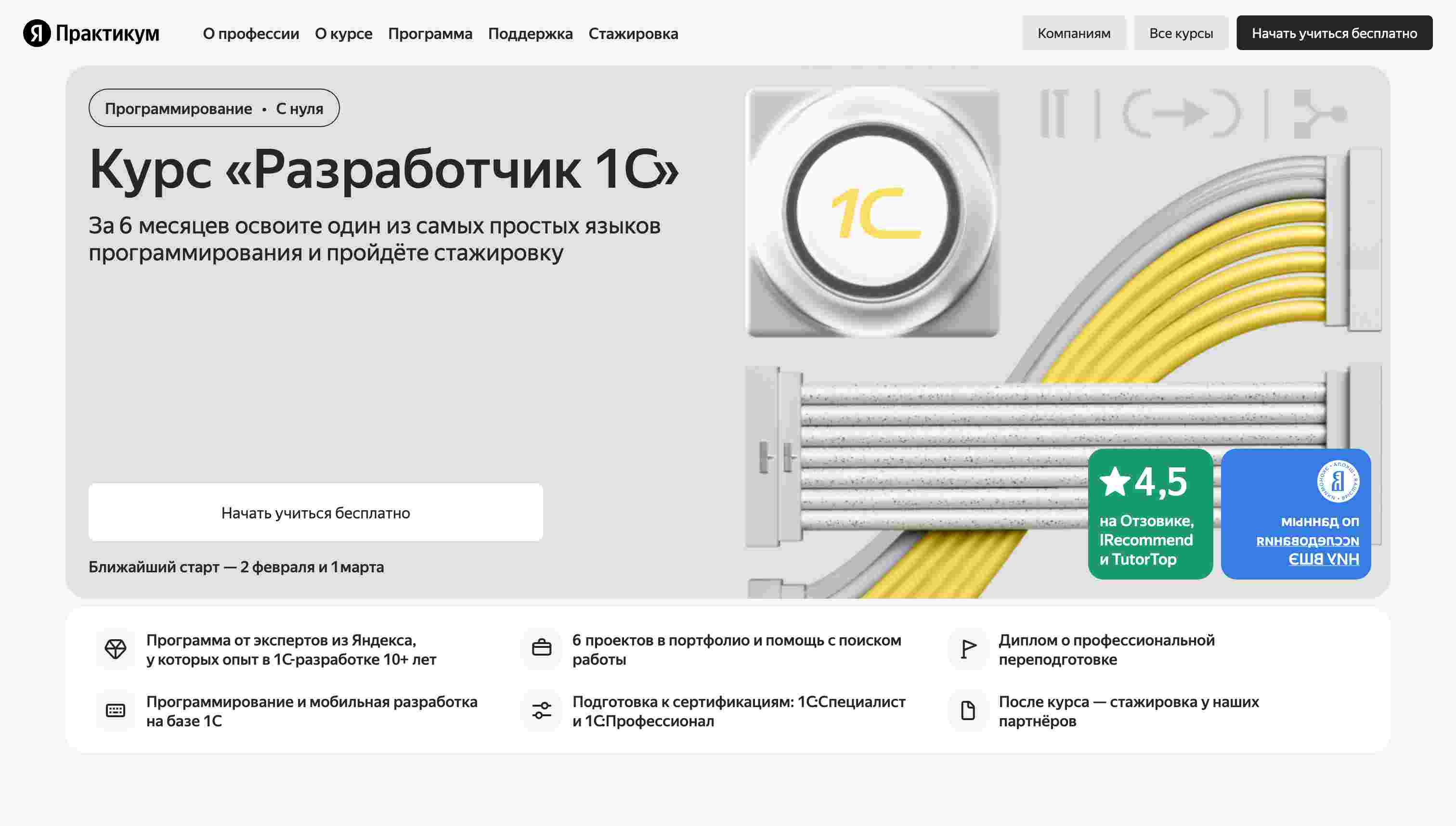Open the 'О профессии' menu item
This screenshot has width=1456, height=826.
point(251,34)
